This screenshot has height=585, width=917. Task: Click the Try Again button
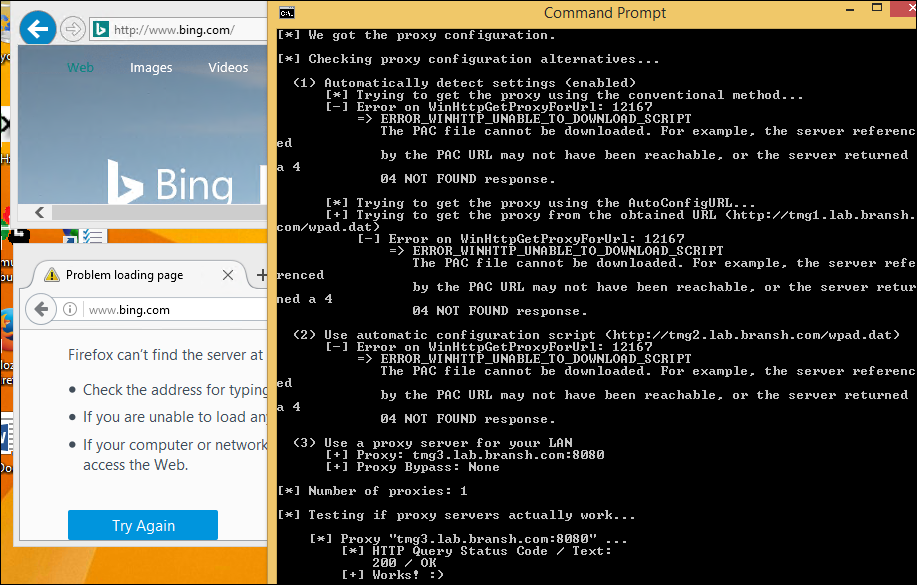[143, 525]
